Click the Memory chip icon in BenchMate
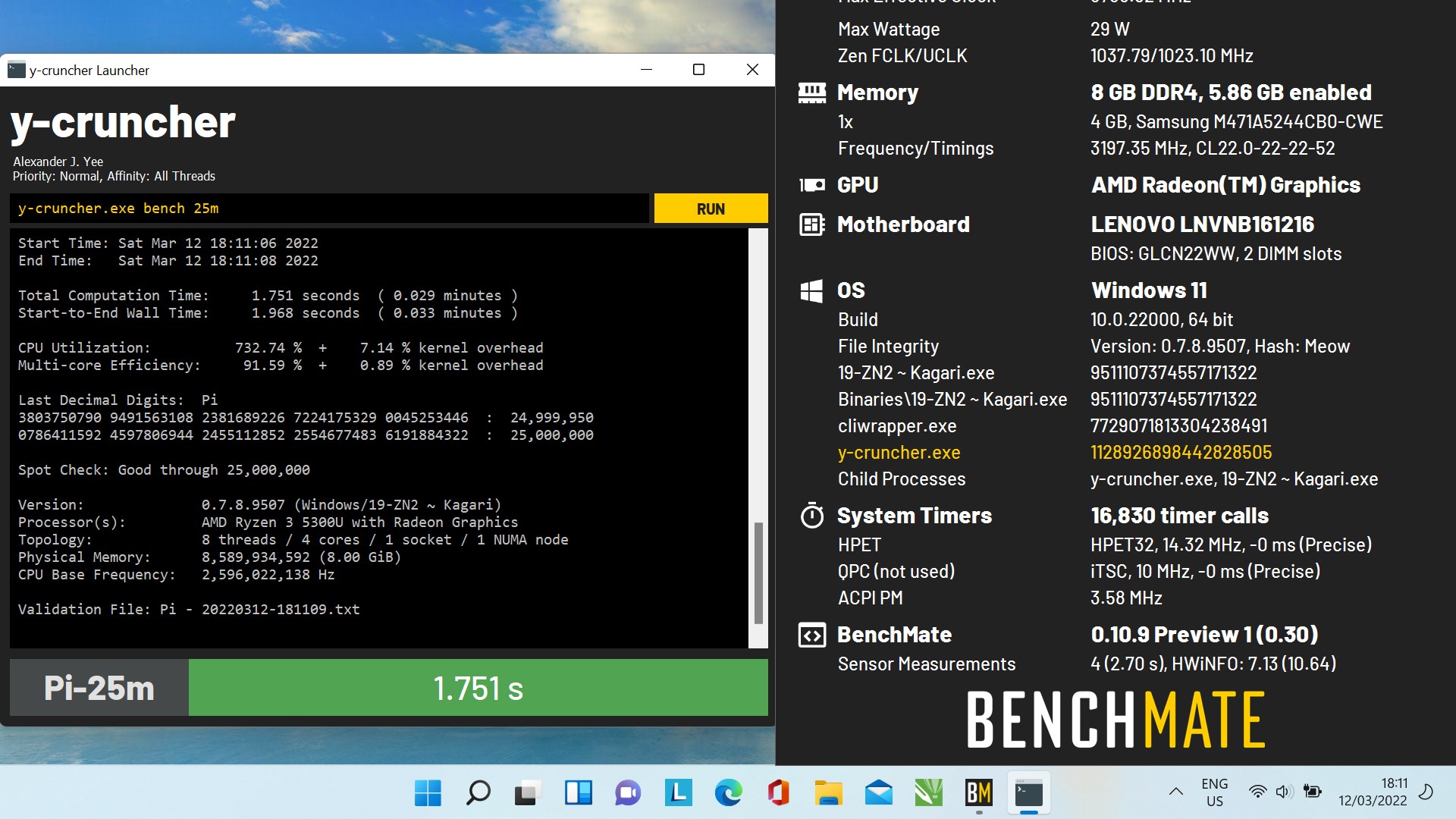Image resolution: width=1456 pixels, height=819 pixels. (811, 93)
